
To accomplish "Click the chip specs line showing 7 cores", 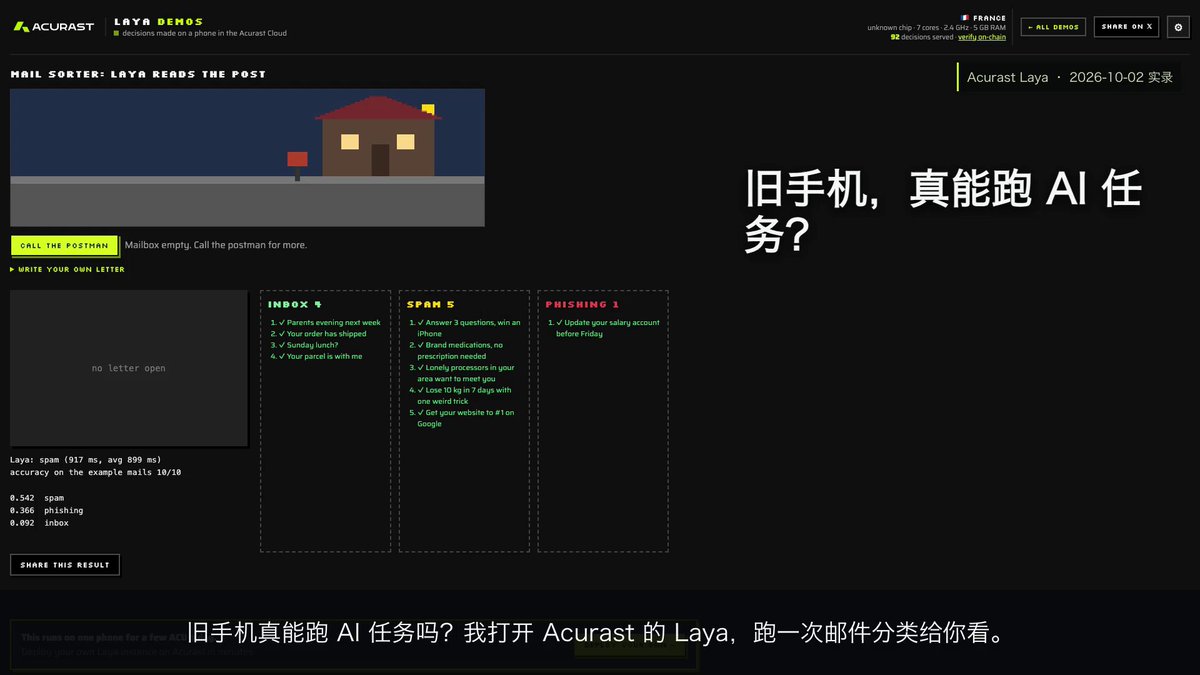I will coord(937,27).
